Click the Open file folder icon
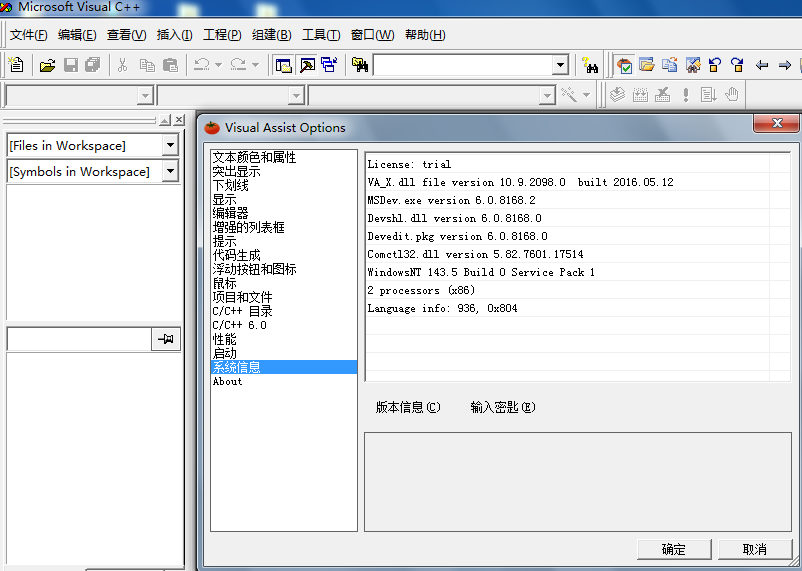The width and height of the screenshot is (802, 571). pos(47,65)
